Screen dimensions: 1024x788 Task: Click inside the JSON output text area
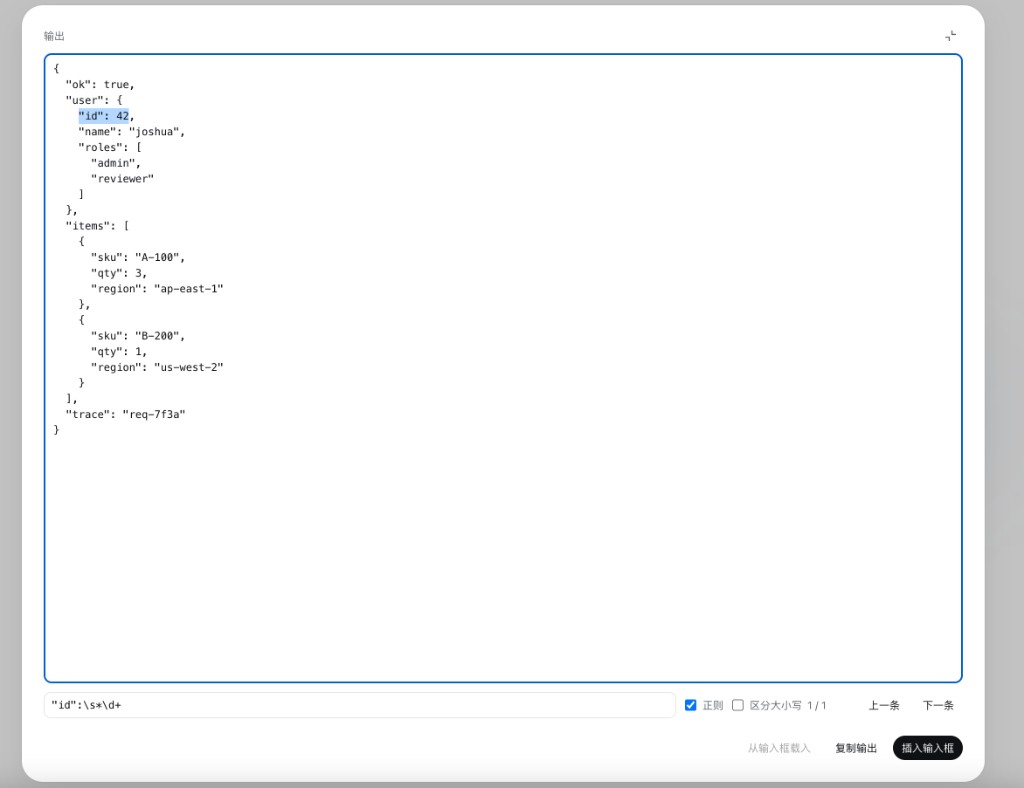[x=503, y=368]
